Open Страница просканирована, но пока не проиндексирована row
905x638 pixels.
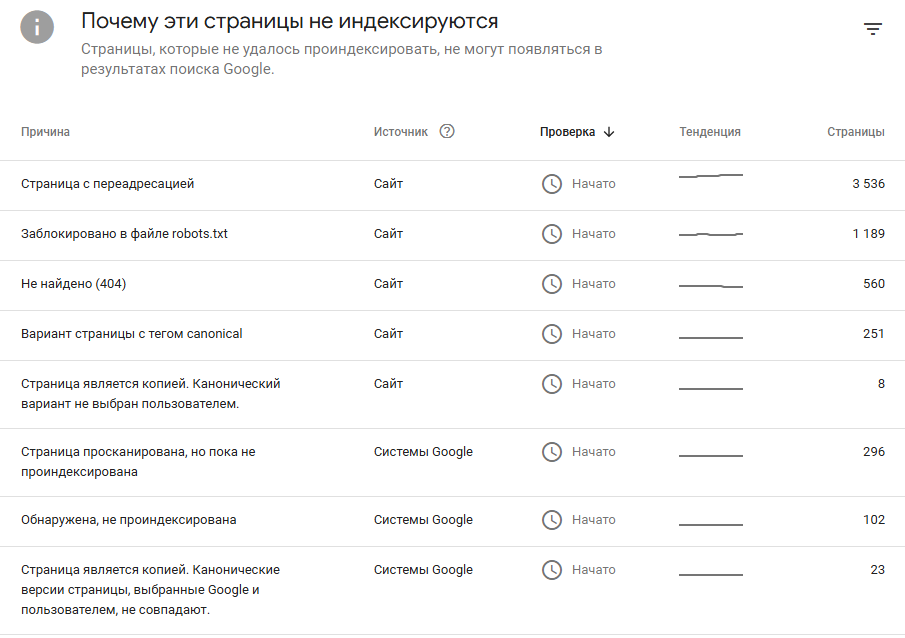[137, 462]
